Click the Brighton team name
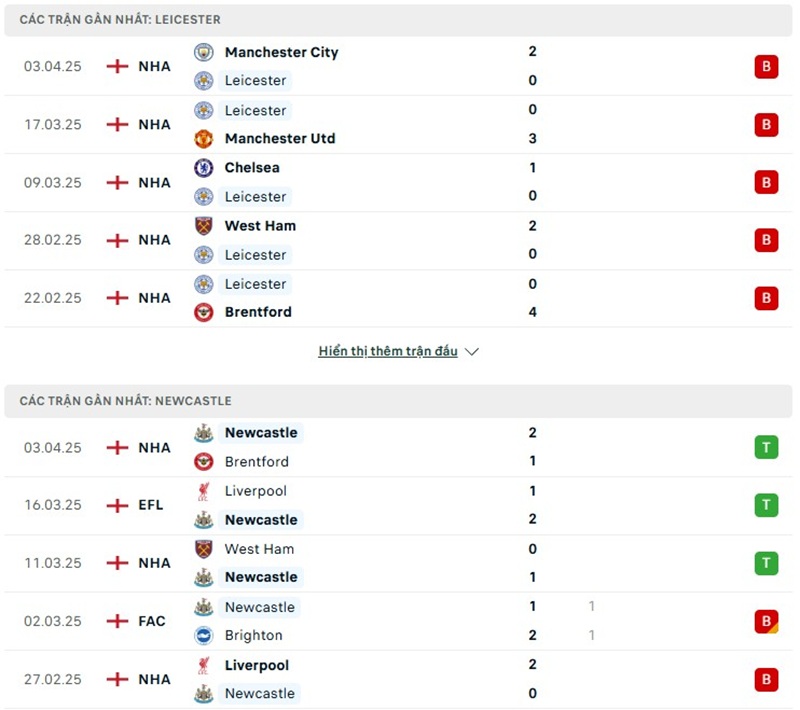Viewport: 800px width, 710px height. (x=253, y=635)
